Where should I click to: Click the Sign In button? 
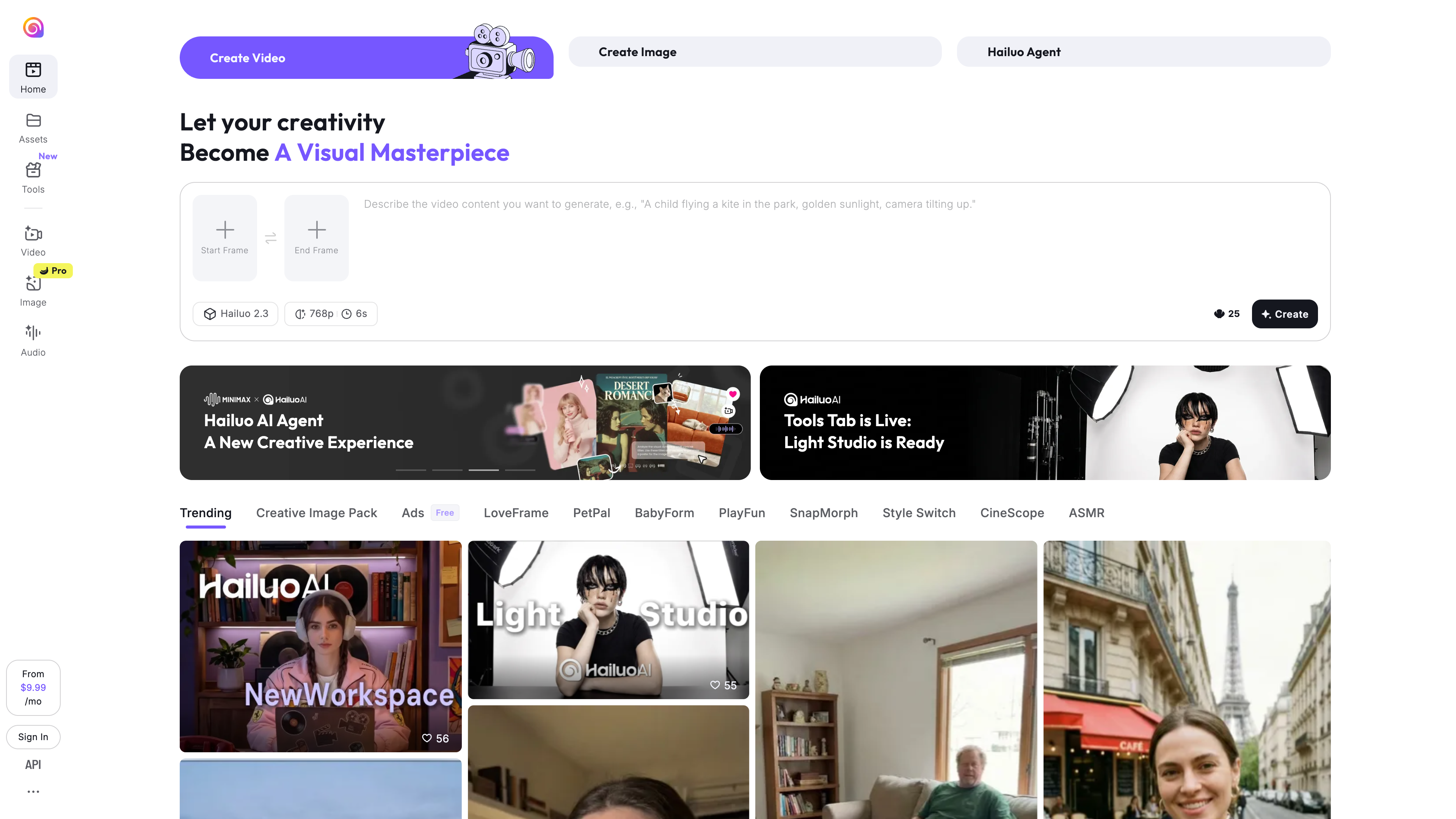click(x=33, y=736)
